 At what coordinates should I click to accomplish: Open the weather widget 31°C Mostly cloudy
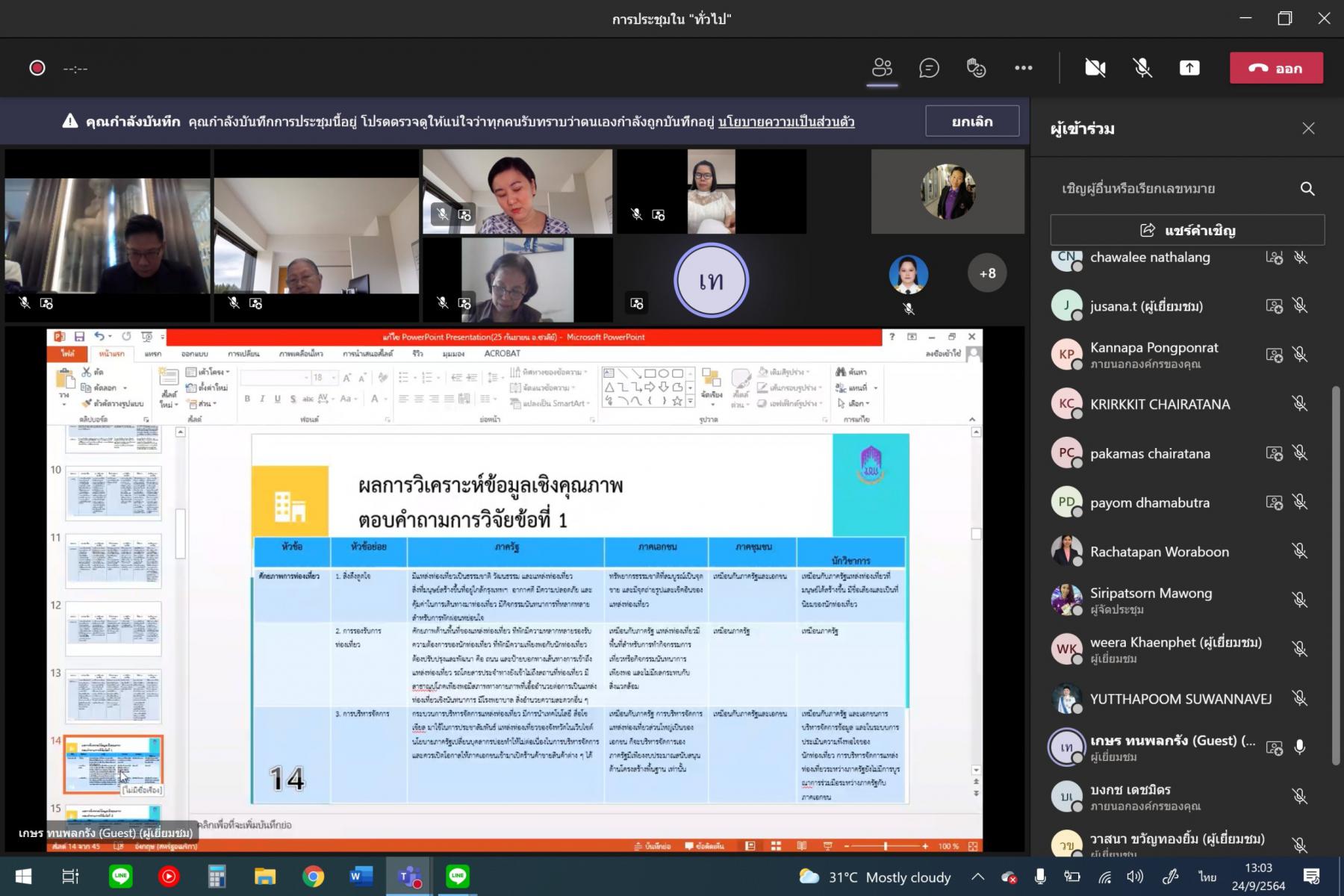click(x=875, y=877)
